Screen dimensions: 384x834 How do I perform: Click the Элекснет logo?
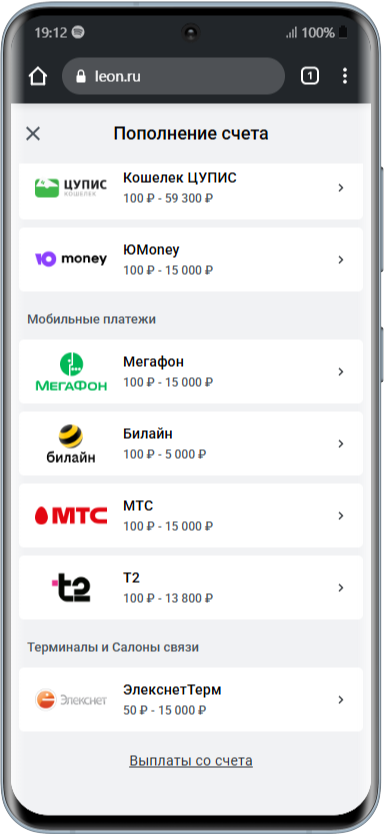point(71,699)
